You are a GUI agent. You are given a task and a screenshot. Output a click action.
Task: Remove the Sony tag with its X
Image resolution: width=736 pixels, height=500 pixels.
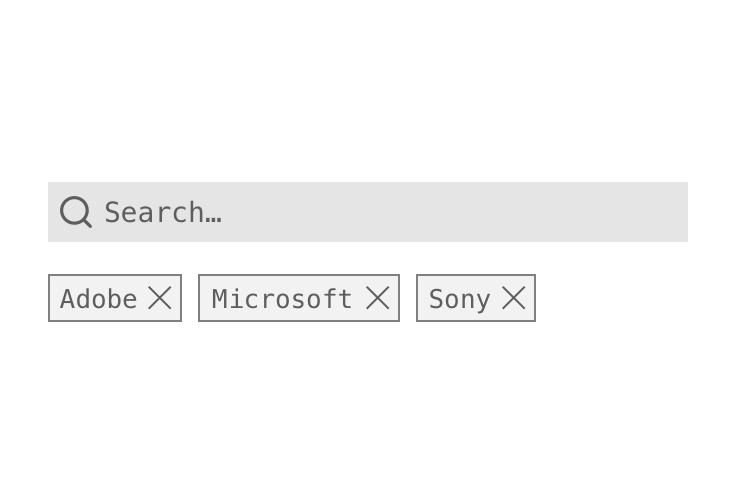point(514,298)
